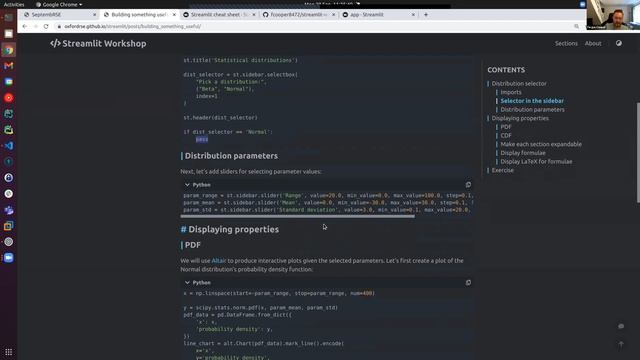Open the red YouTube Music dock icon

pyautogui.click(x=9, y=98)
